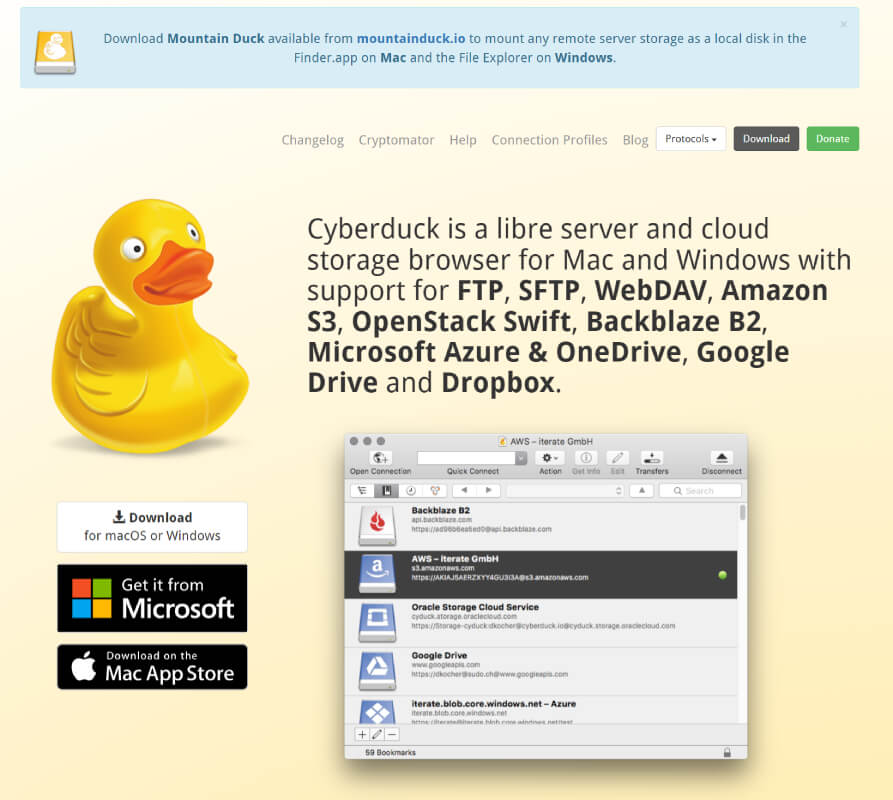Click the Quick Connect input field
This screenshot has width=893, height=800.
point(466,458)
